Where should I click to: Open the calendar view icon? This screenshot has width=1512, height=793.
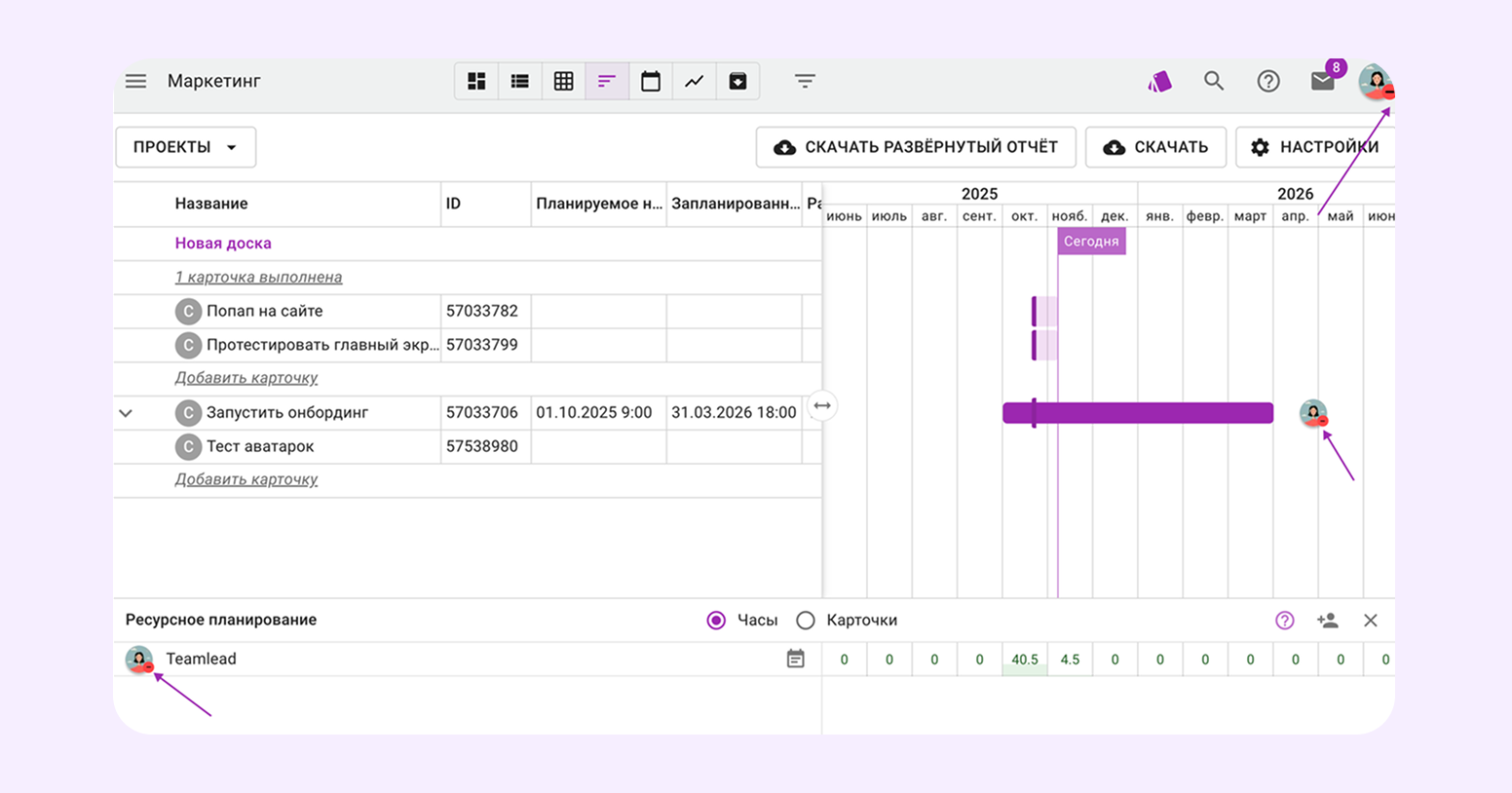(651, 81)
